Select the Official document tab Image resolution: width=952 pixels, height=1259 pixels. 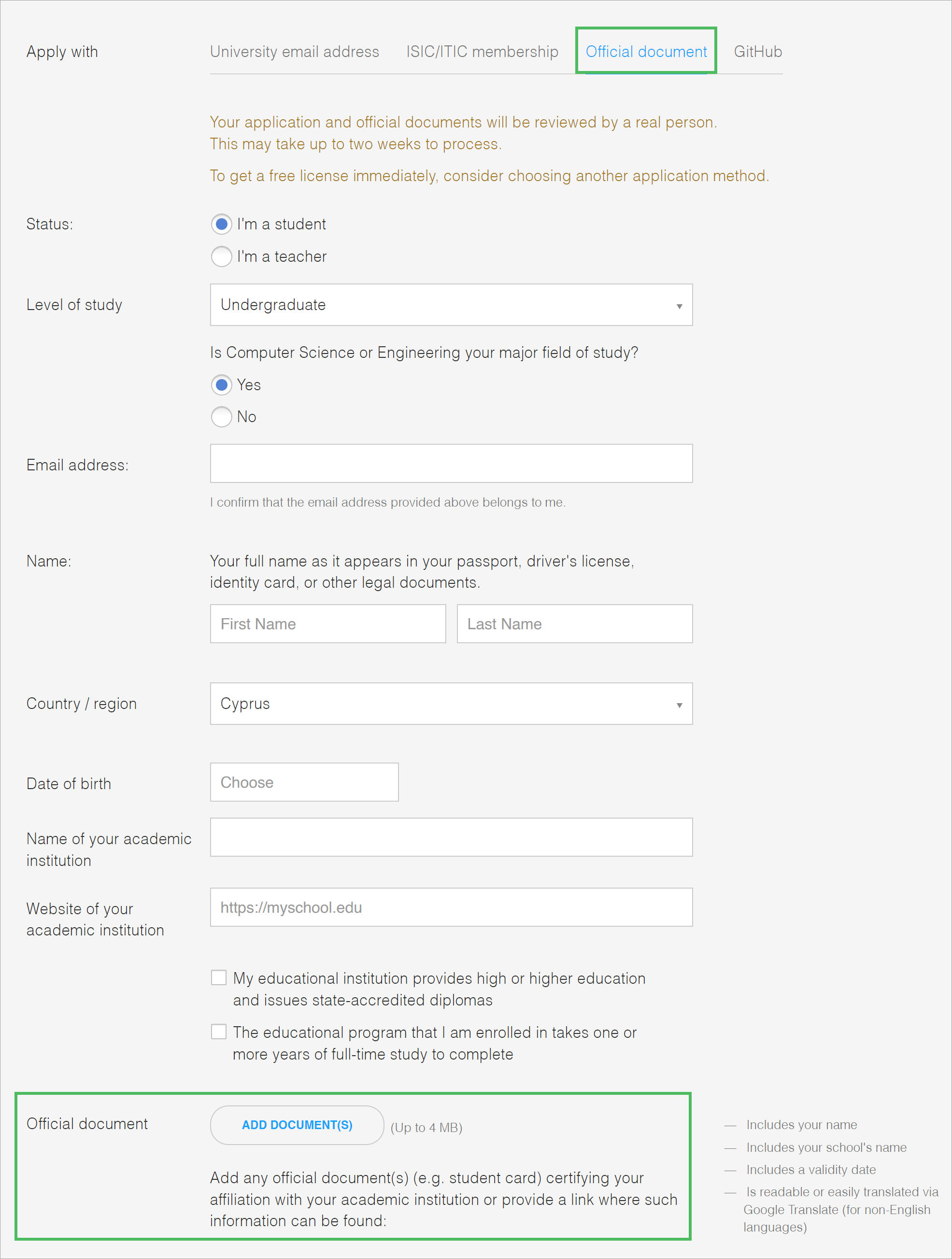(x=646, y=52)
